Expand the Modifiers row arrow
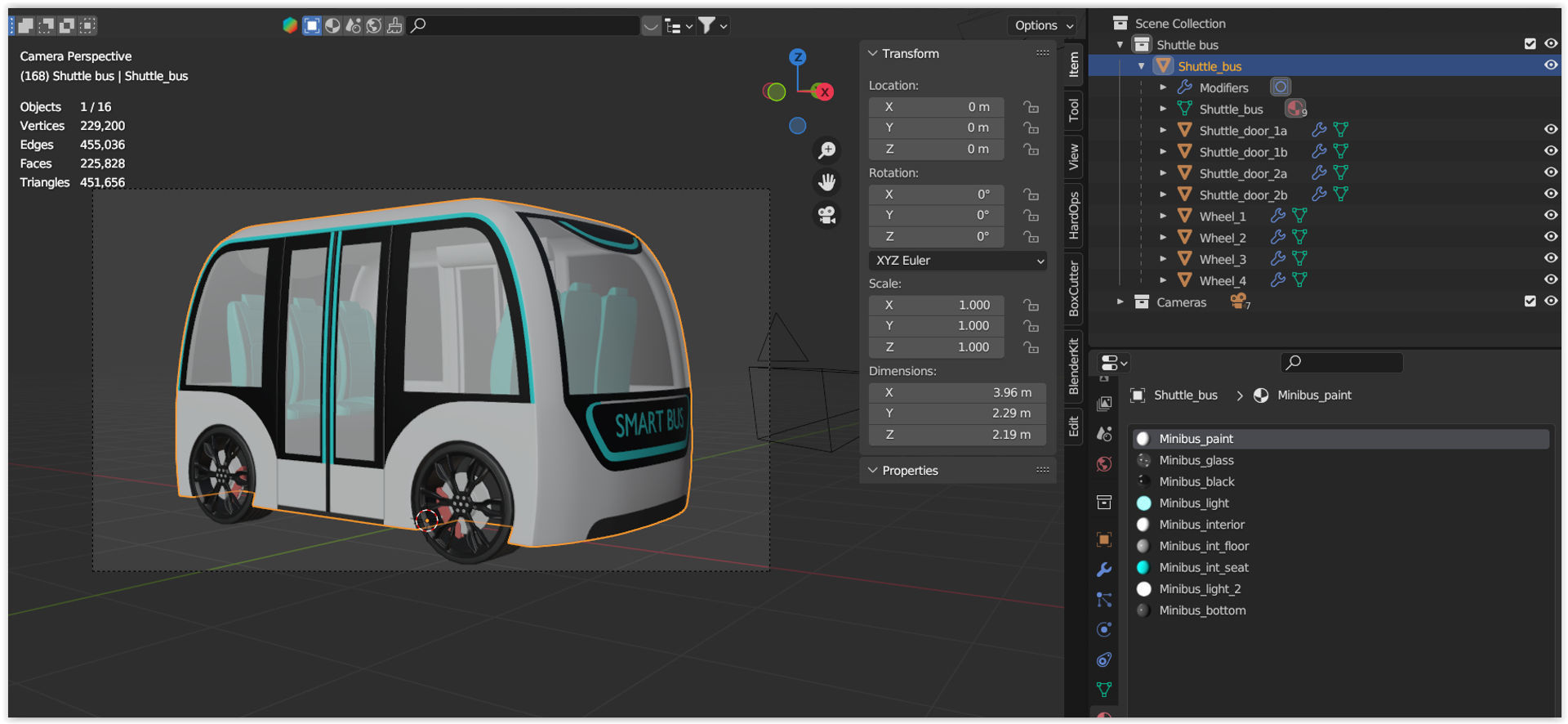Screen dimensions: 1568x724 coord(1163,87)
